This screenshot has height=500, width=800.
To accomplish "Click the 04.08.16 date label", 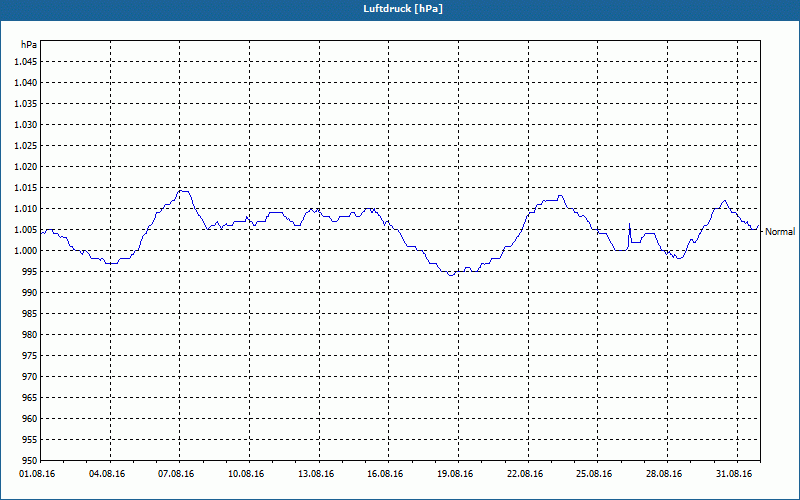I will pyautogui.click(x=107, y=474).
